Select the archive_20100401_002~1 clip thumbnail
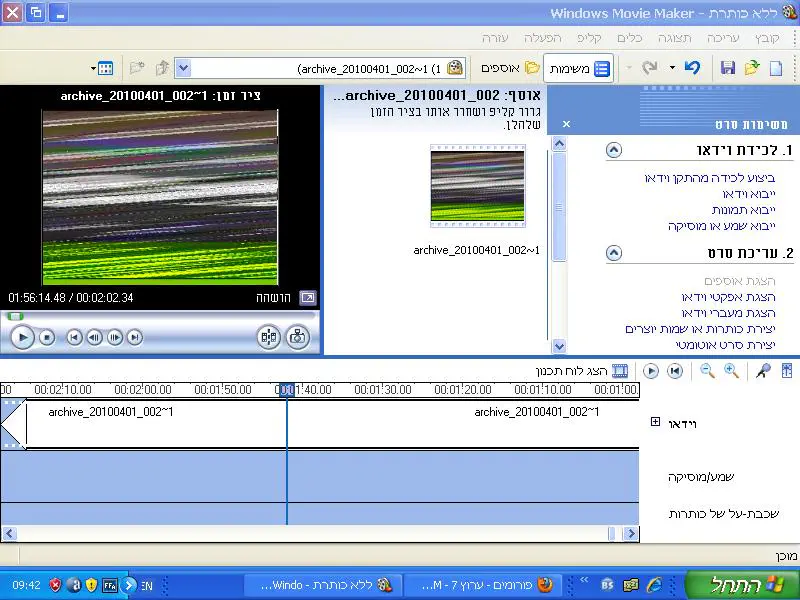The image size is (800, 600). pyautogui.click(x=477, y=185)
